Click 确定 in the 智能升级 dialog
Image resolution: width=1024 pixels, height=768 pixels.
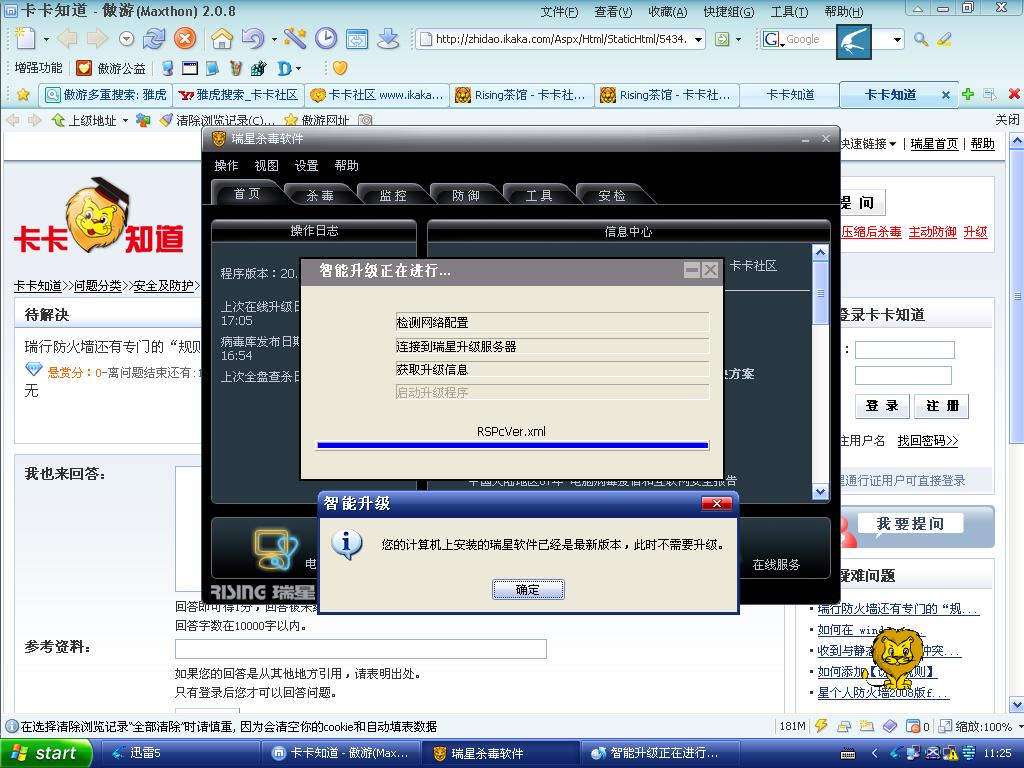[x=528, y=590]
